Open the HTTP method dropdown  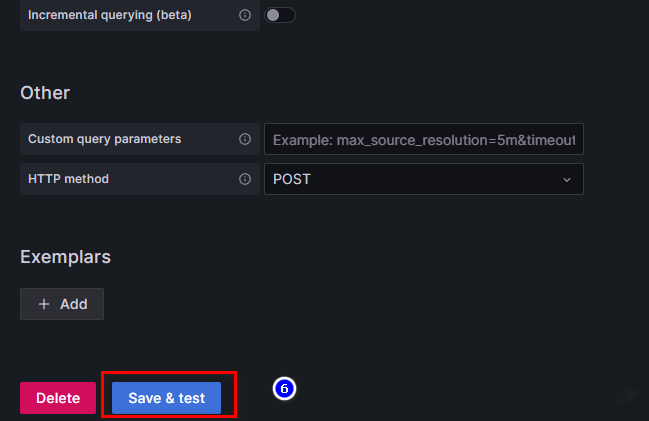click(x=423, y=179)
